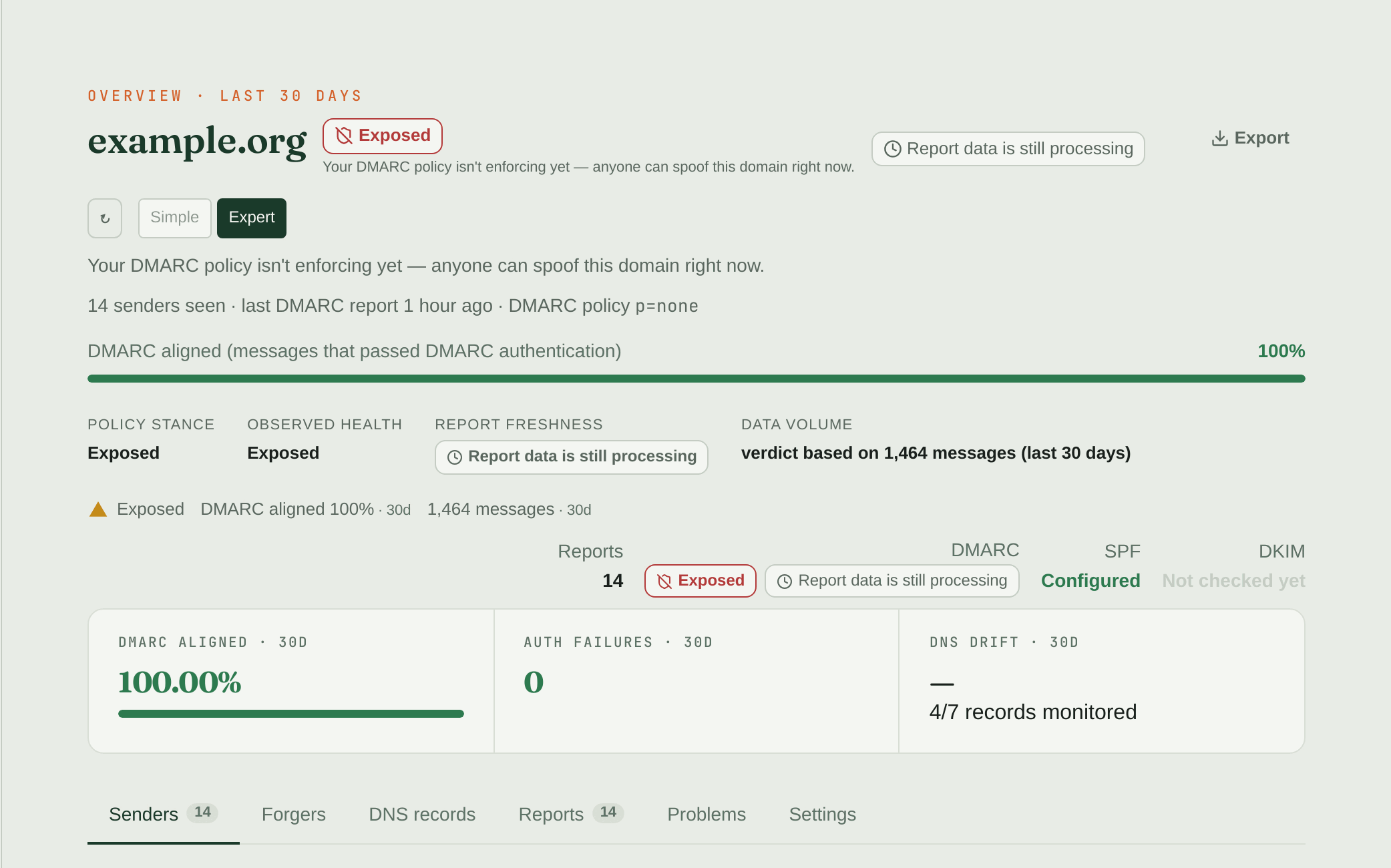The image size is (1391, 868).
Task: Click the DKIM 'Not checked yet' status
Action: (1233, 581)
